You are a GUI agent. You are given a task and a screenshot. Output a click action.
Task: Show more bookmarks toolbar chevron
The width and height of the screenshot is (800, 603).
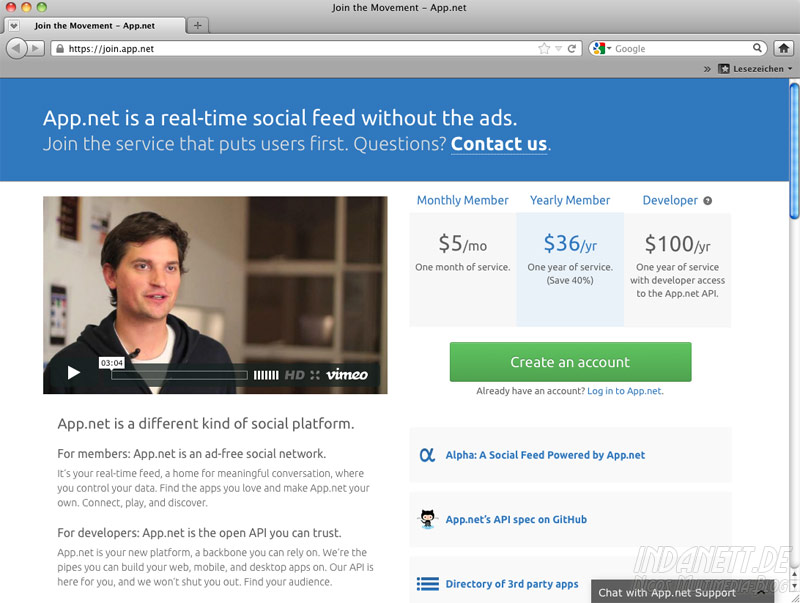[707, 69]
